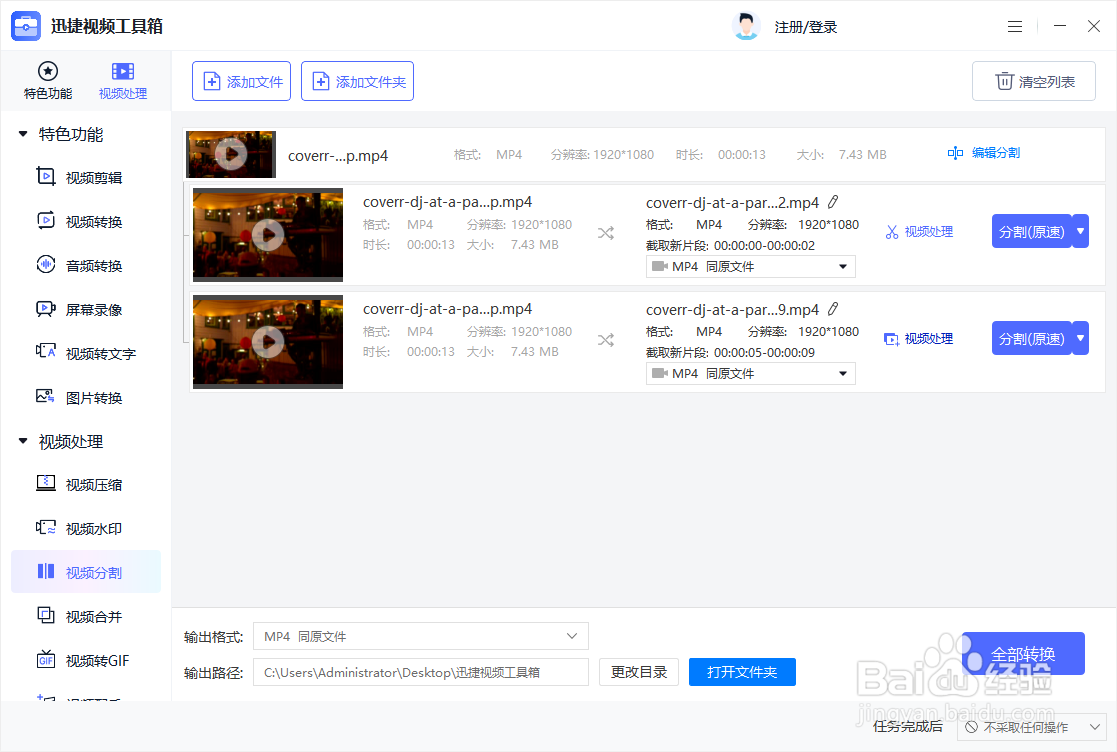Open the 输出格式 dropdown

[x=421, y=636]
